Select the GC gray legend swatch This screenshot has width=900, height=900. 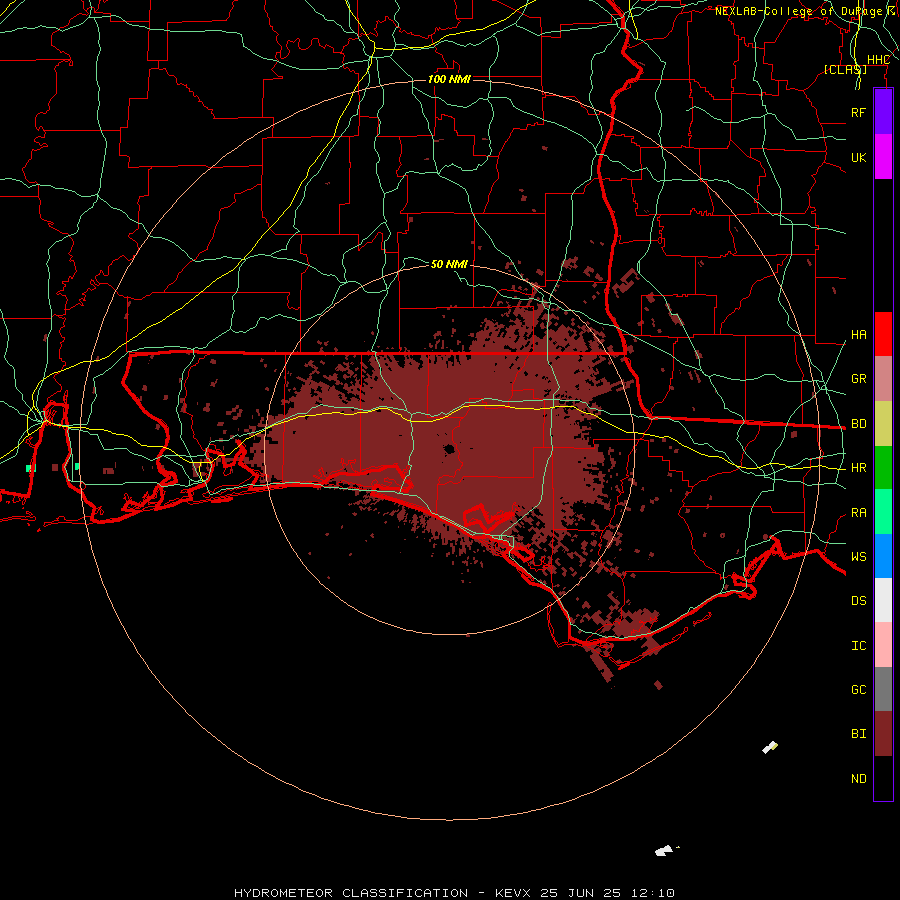coord(883,689)
